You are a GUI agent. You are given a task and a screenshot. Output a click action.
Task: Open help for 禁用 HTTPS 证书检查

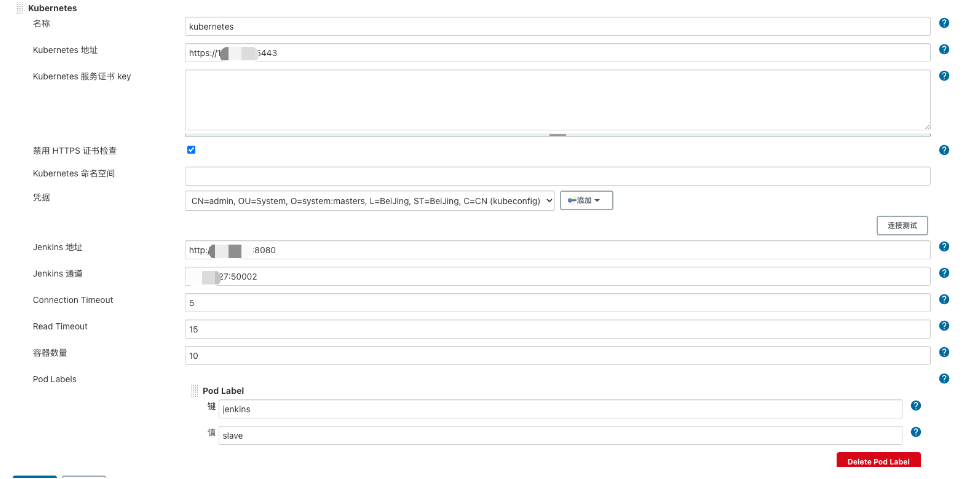pos(944,150)
